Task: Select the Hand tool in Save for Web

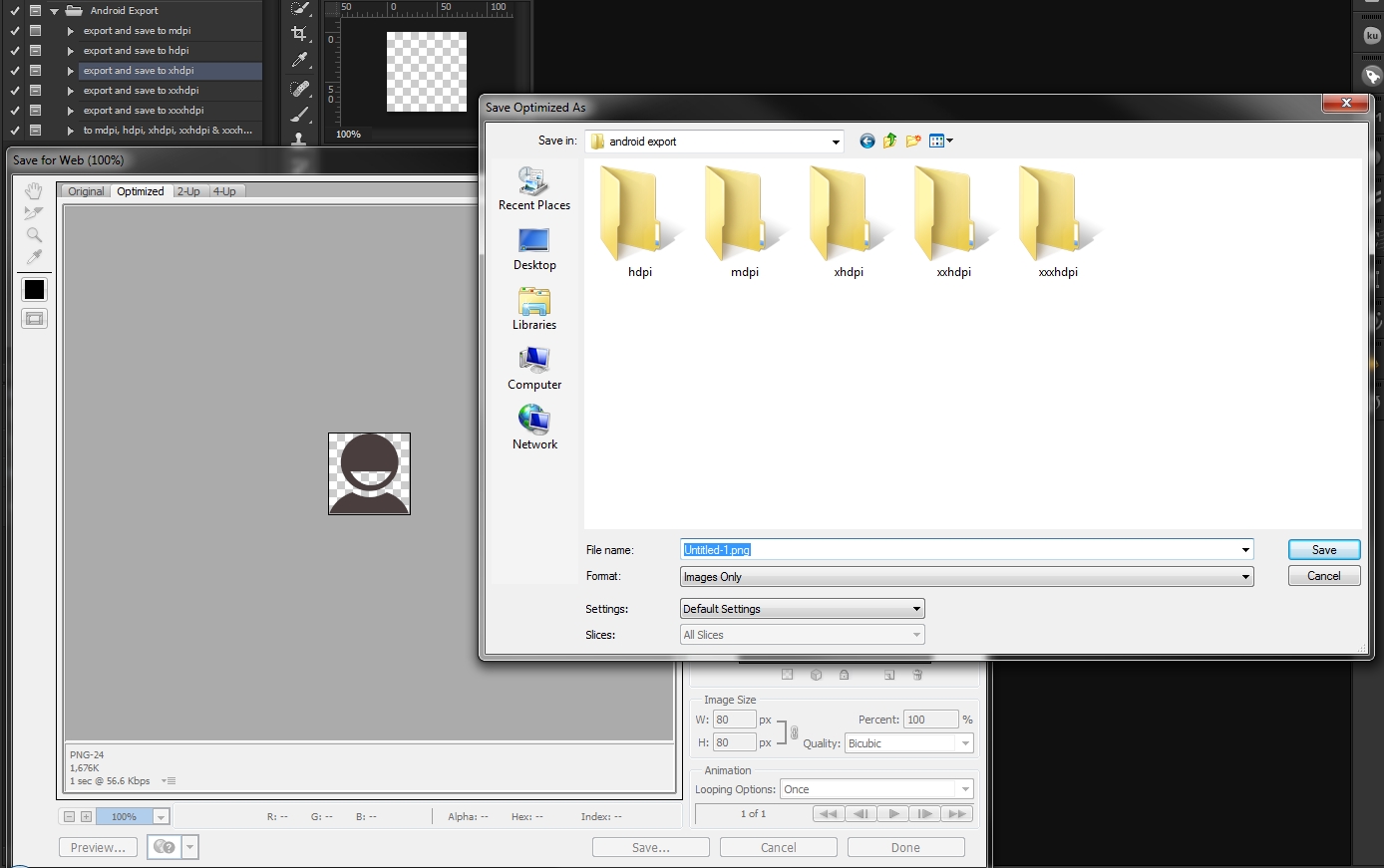Action: pos(33,190)
